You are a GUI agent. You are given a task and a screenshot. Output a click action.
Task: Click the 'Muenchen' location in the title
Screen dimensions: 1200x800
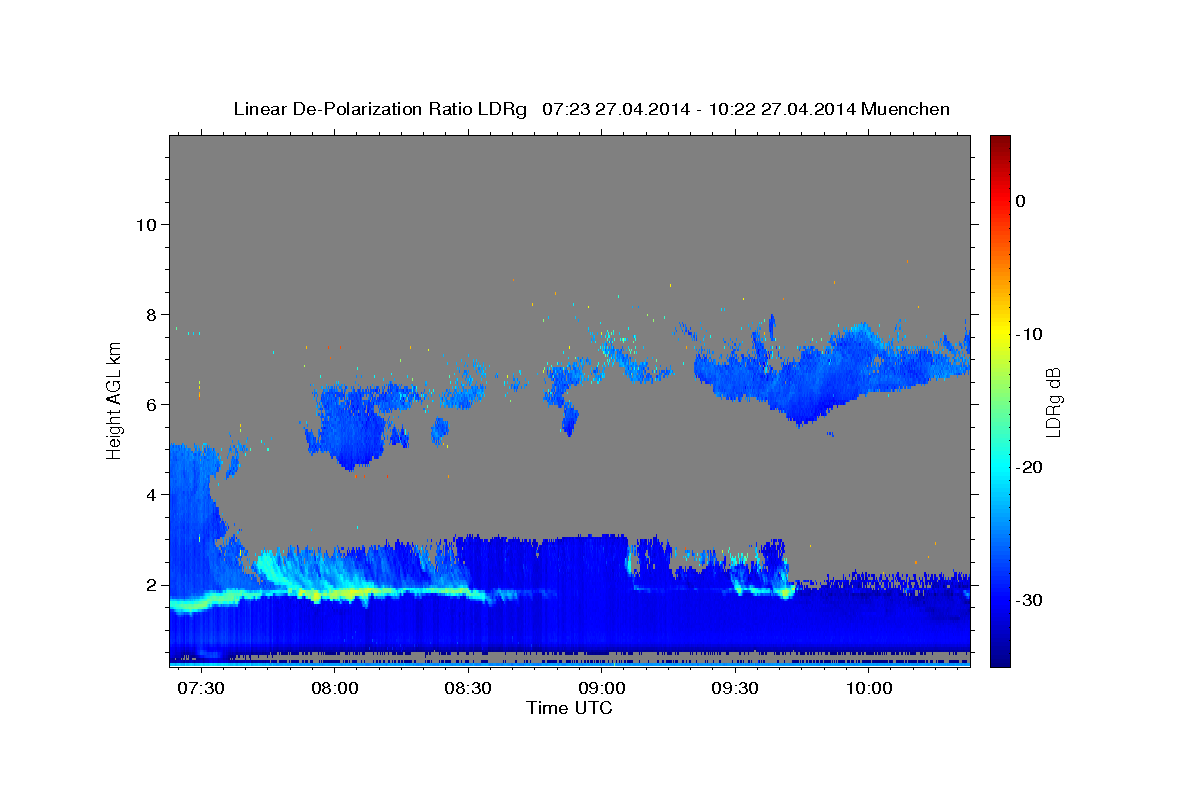[x=905, y=109]
